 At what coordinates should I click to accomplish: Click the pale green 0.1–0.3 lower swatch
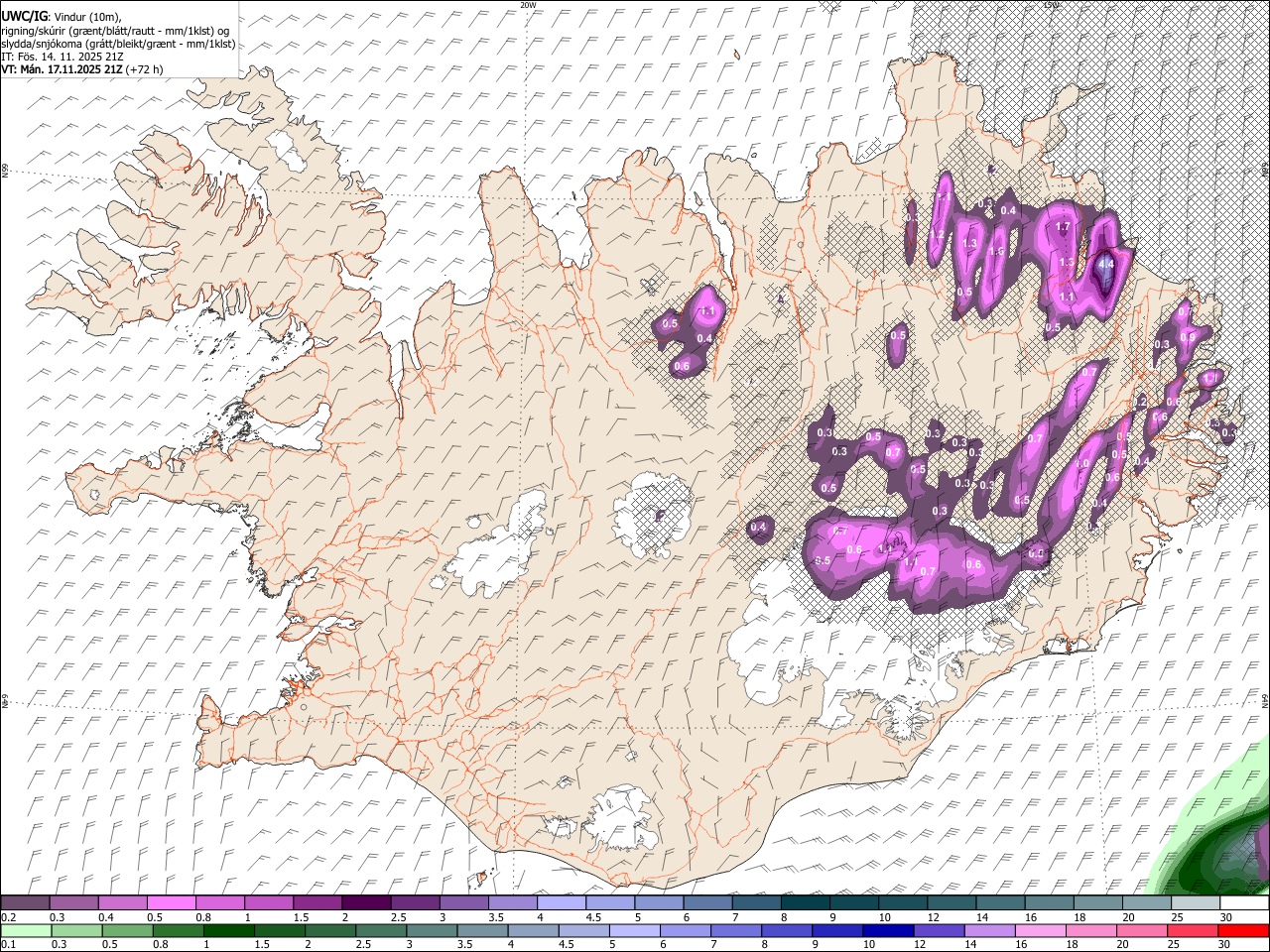pyautogui.click(x=25, y=930)
